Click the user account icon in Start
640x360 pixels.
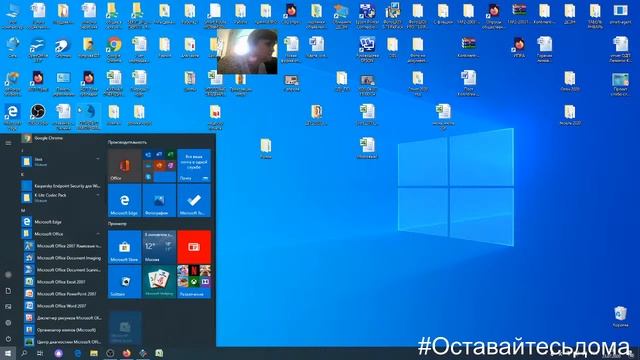[8, 275]
